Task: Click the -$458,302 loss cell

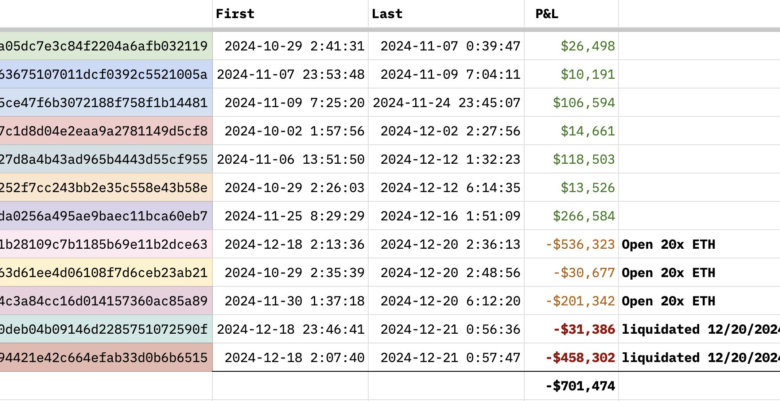Action: 572,358
